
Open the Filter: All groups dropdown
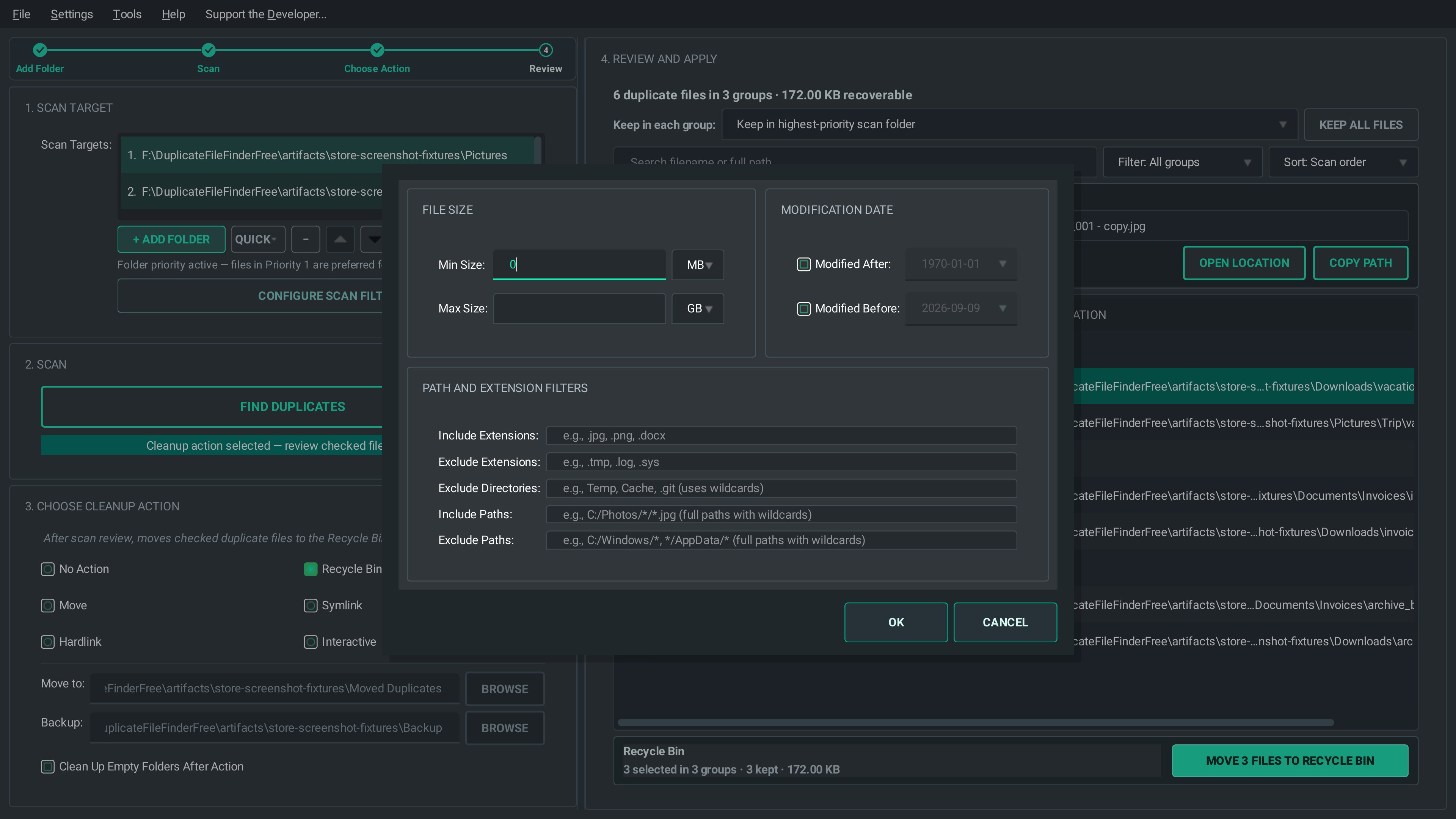click(x=1183, y=162)
